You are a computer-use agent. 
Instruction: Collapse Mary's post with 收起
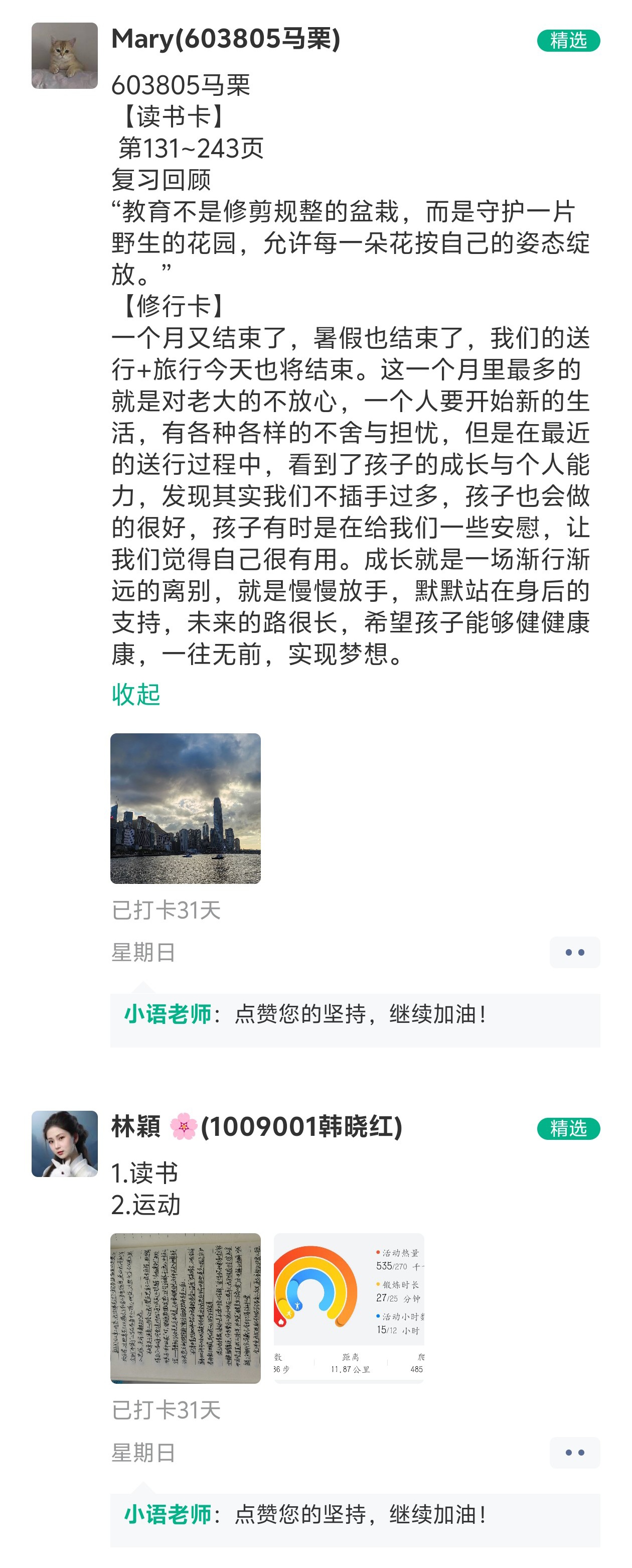[x=135, y=695]
